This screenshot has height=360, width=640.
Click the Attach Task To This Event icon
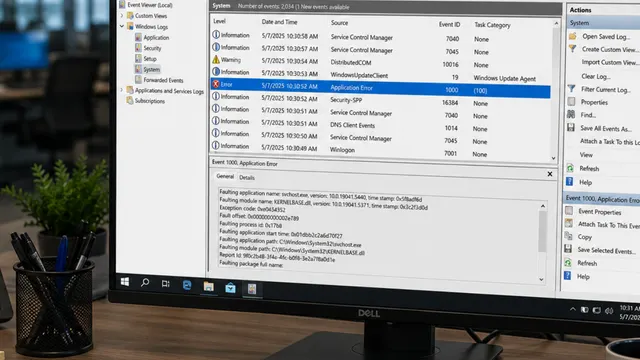[569, 223]
